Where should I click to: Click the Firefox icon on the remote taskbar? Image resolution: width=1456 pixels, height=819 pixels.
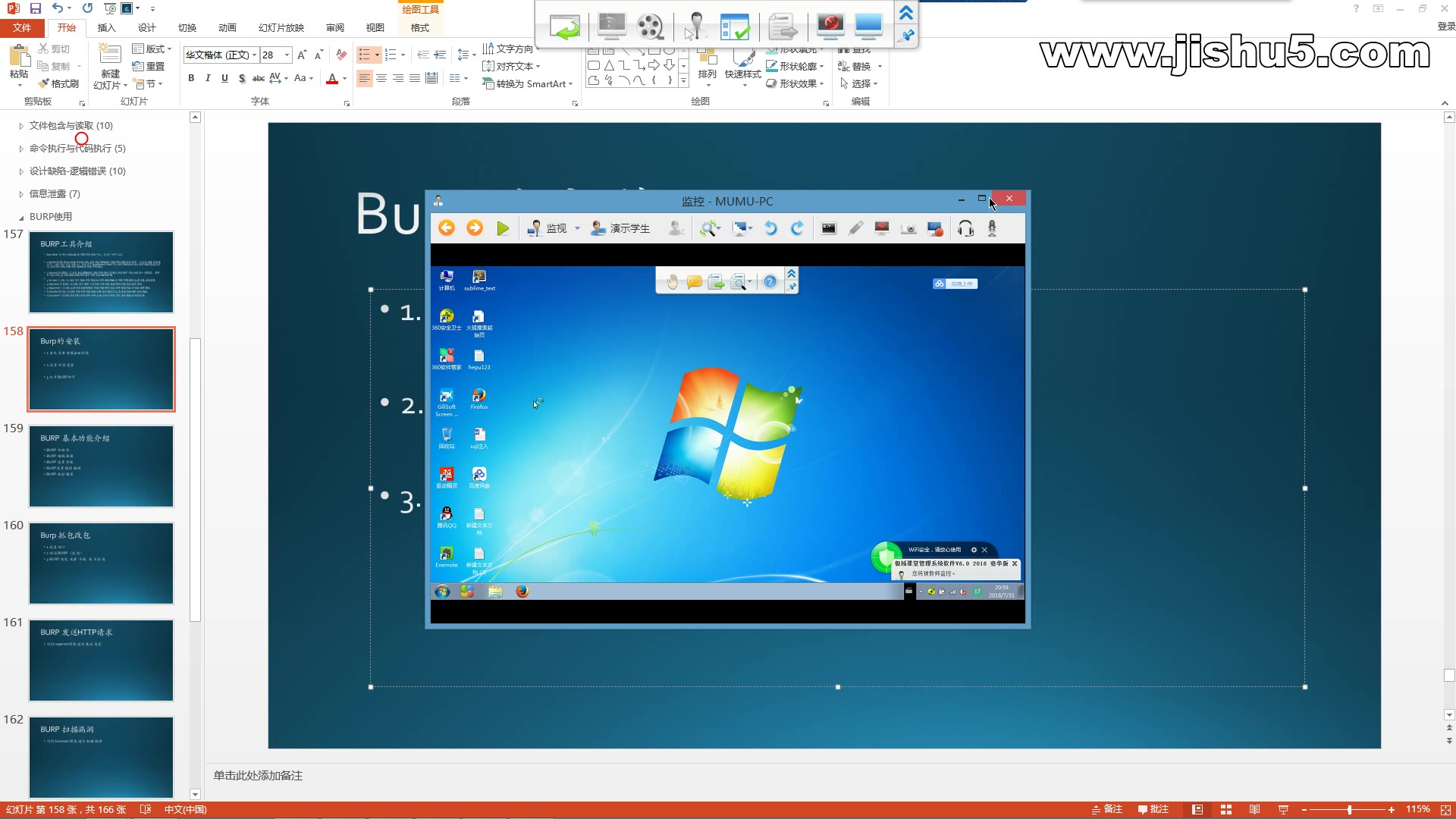pos(522,591)
